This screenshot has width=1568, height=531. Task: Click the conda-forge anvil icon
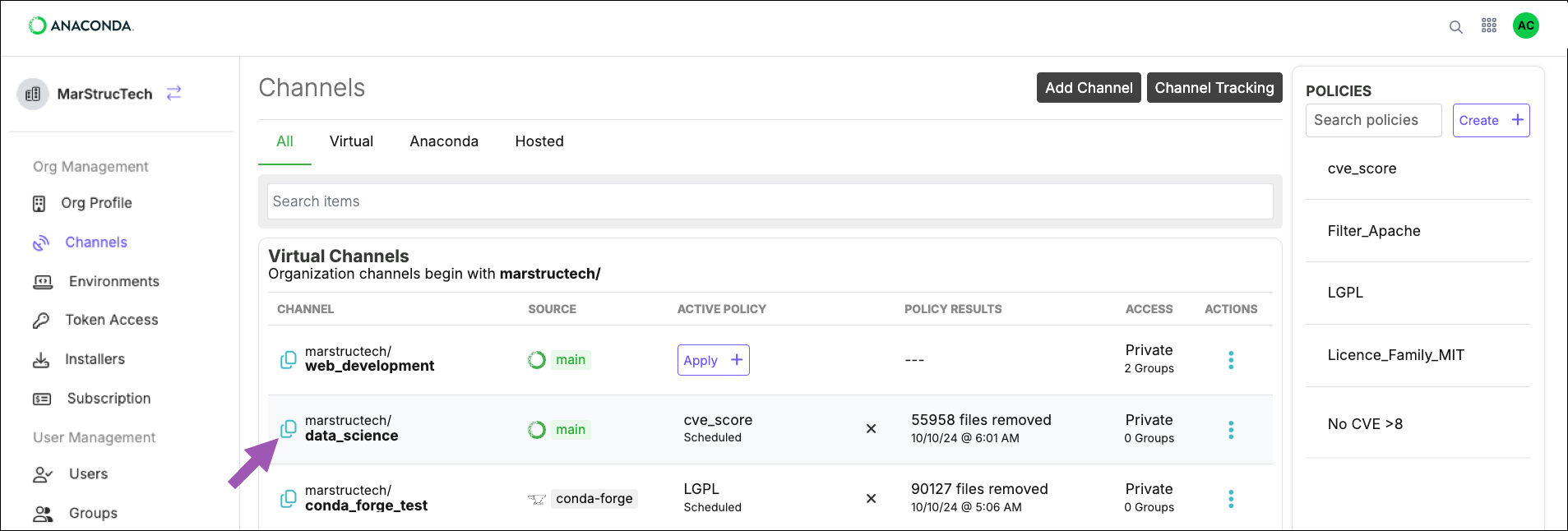[537, 499]
